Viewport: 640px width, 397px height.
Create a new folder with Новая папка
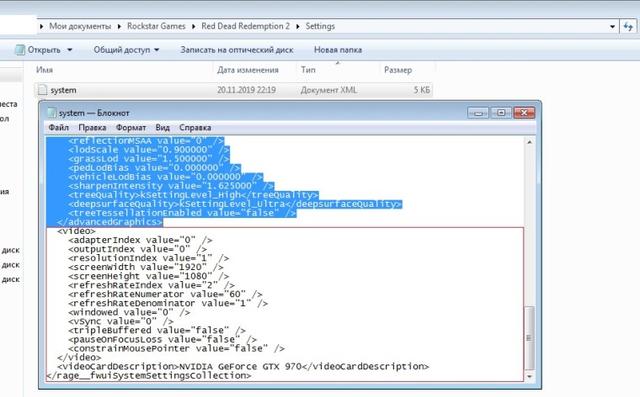click(x=338, y=50)
